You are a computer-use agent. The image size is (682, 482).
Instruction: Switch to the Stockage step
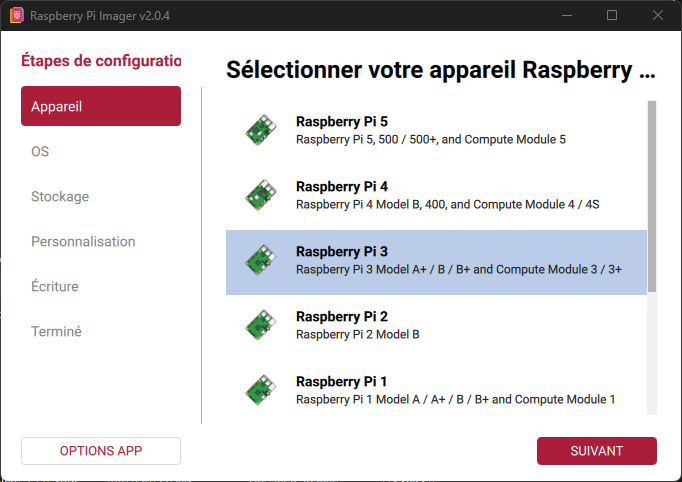[60, 196]
